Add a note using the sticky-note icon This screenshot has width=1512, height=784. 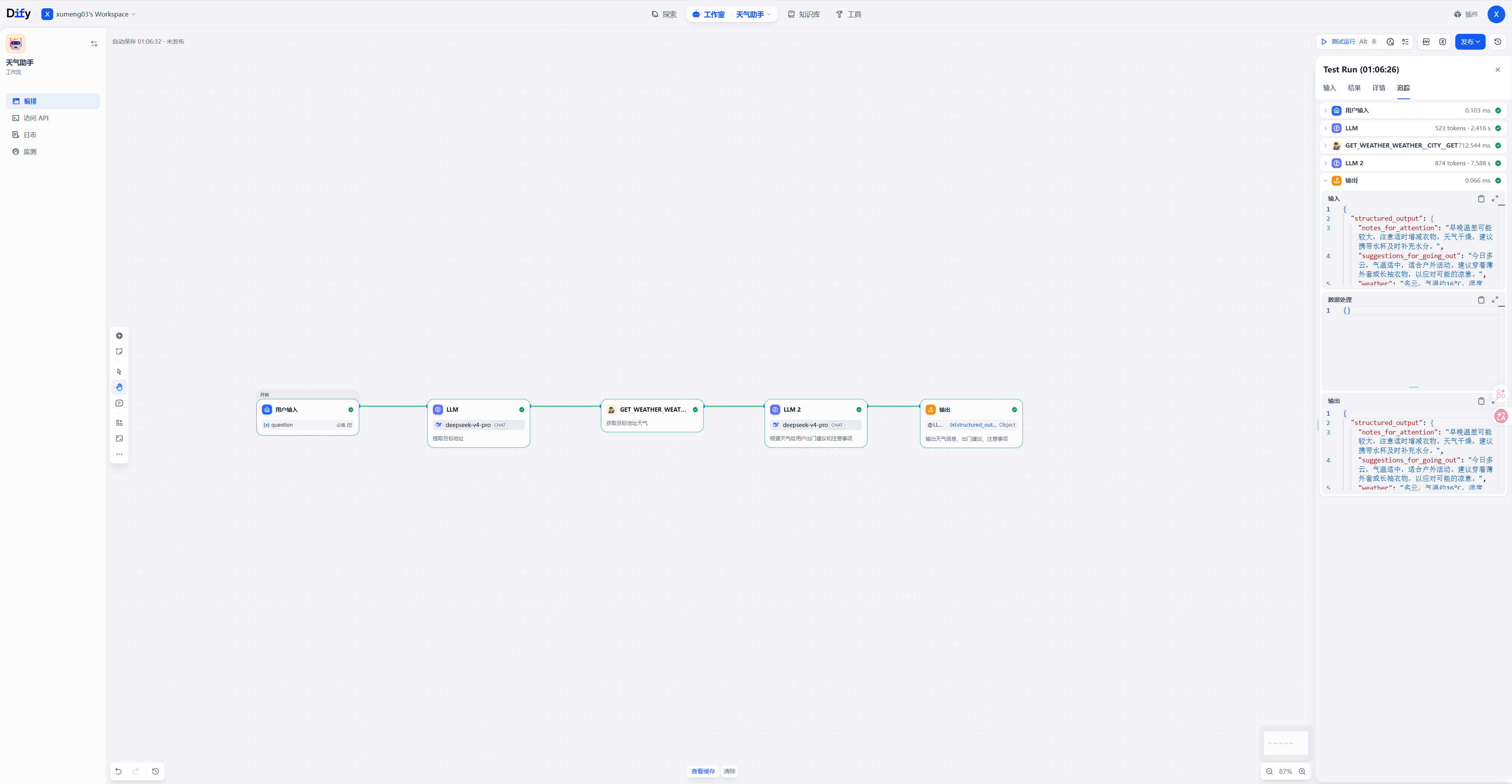pyautogui.click(x=119, y=351)
